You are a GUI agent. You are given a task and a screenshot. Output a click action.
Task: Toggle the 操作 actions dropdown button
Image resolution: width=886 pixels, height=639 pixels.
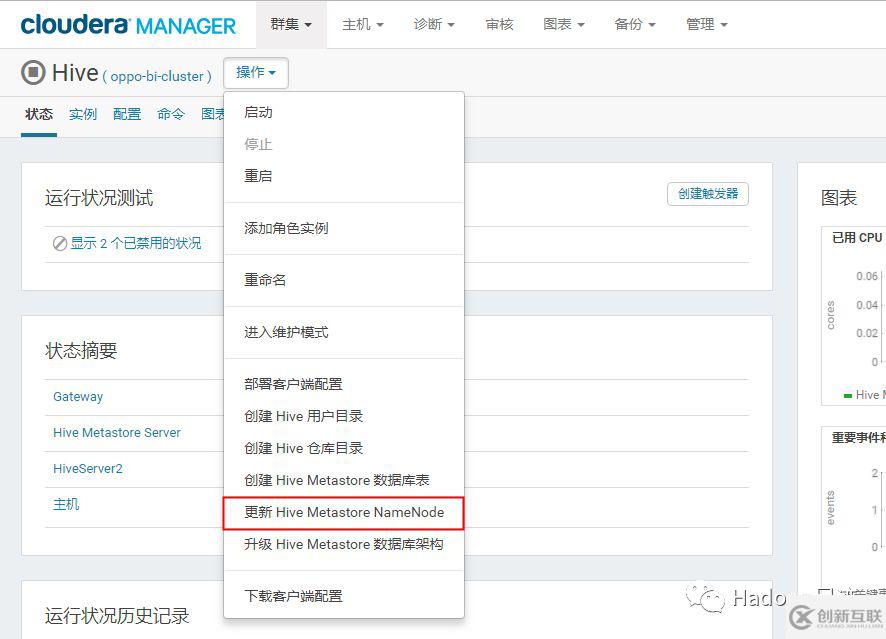pos(256,73)
